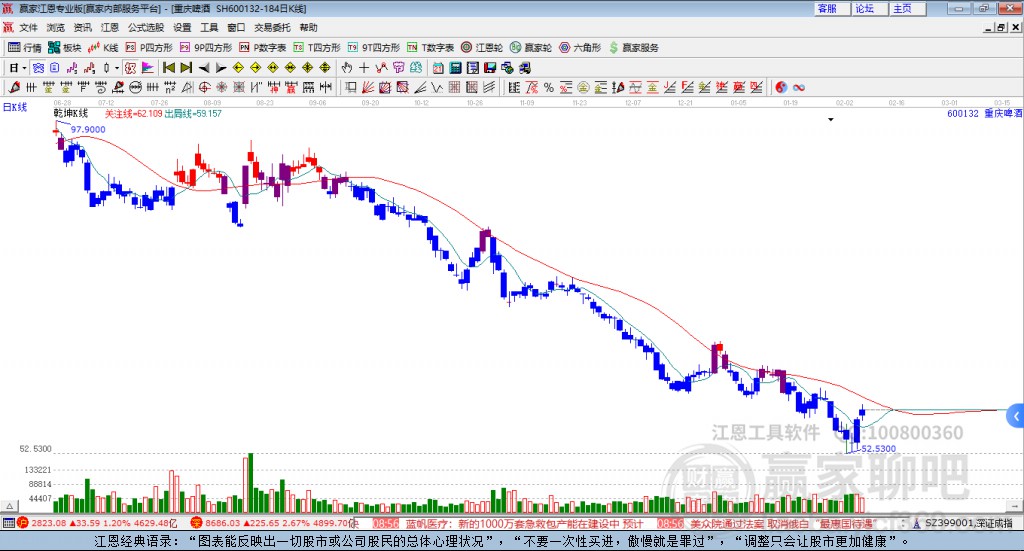Click the pink-blue flag icon
This screenshot has height=551, width=1024.
(x=148, y=68)
